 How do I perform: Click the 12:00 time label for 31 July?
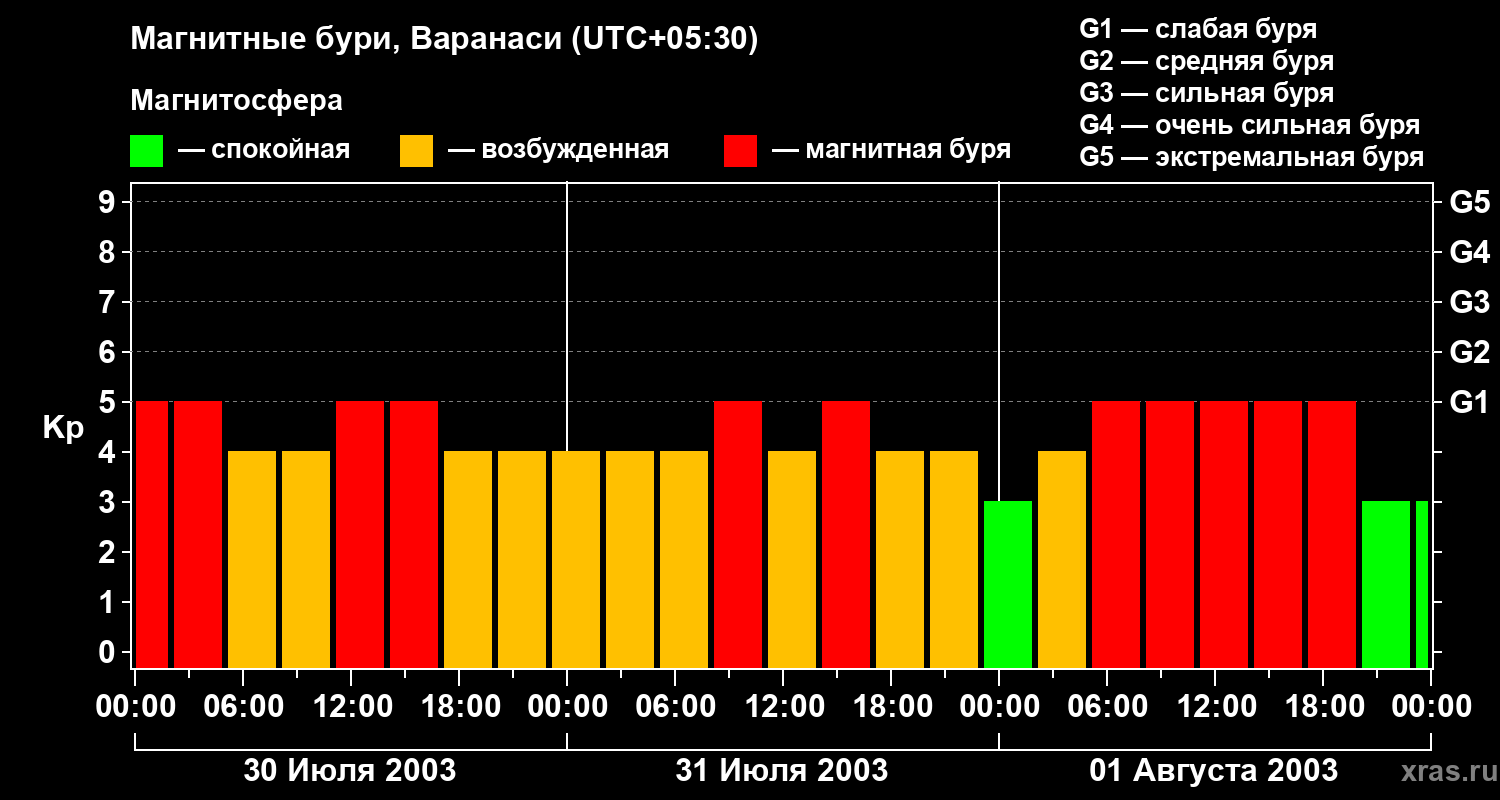783,707
